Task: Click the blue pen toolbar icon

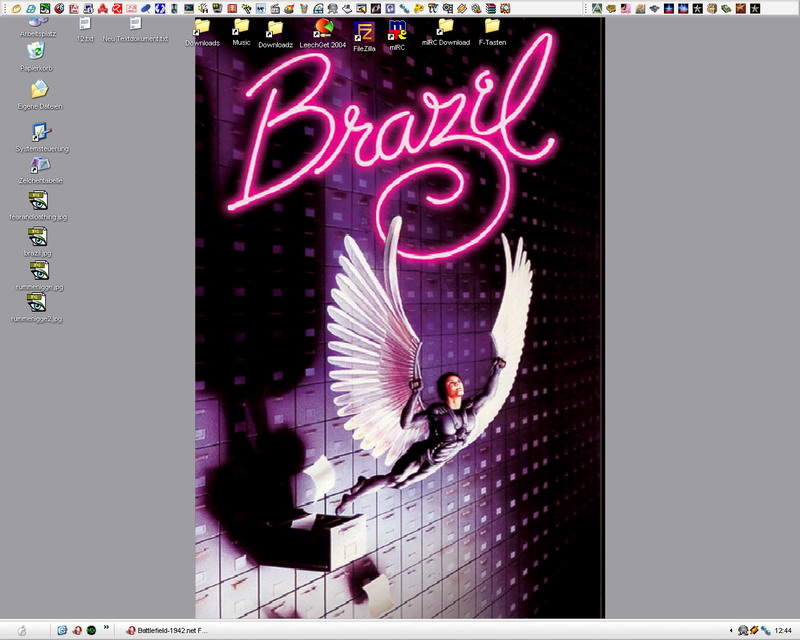Action: coord(146,8)
